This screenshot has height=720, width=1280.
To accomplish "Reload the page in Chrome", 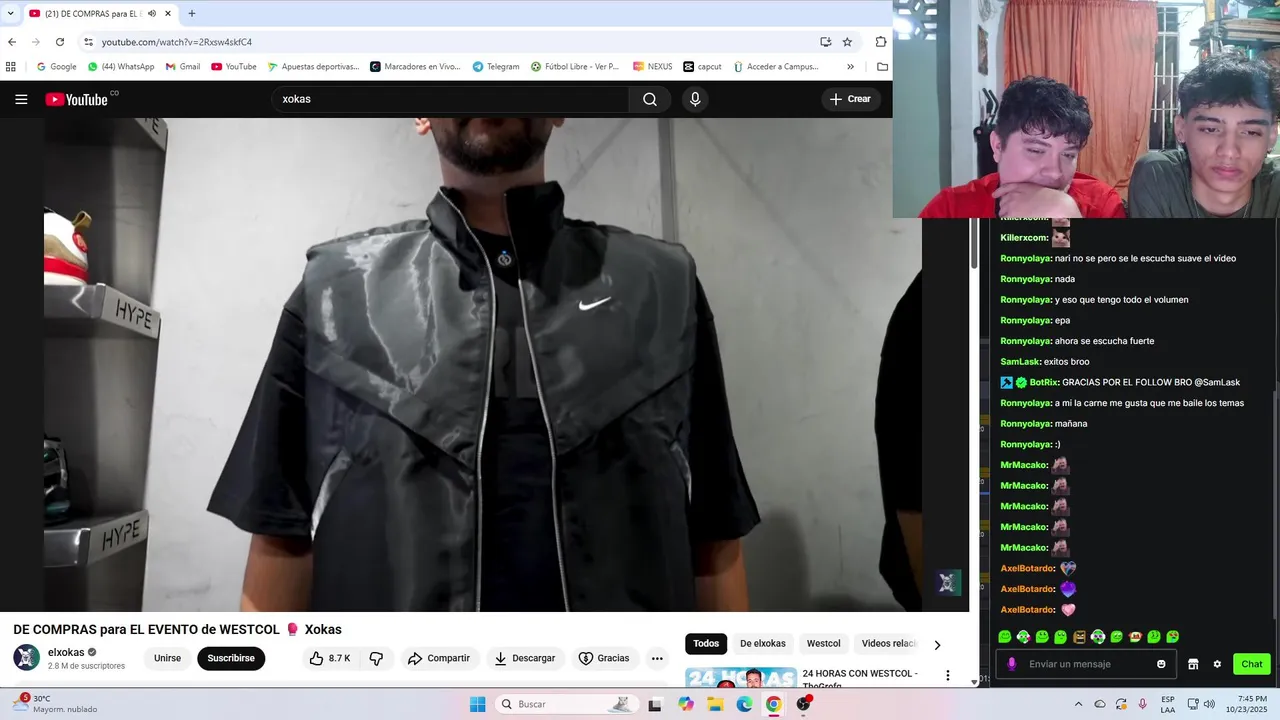I will coord(60,42).
